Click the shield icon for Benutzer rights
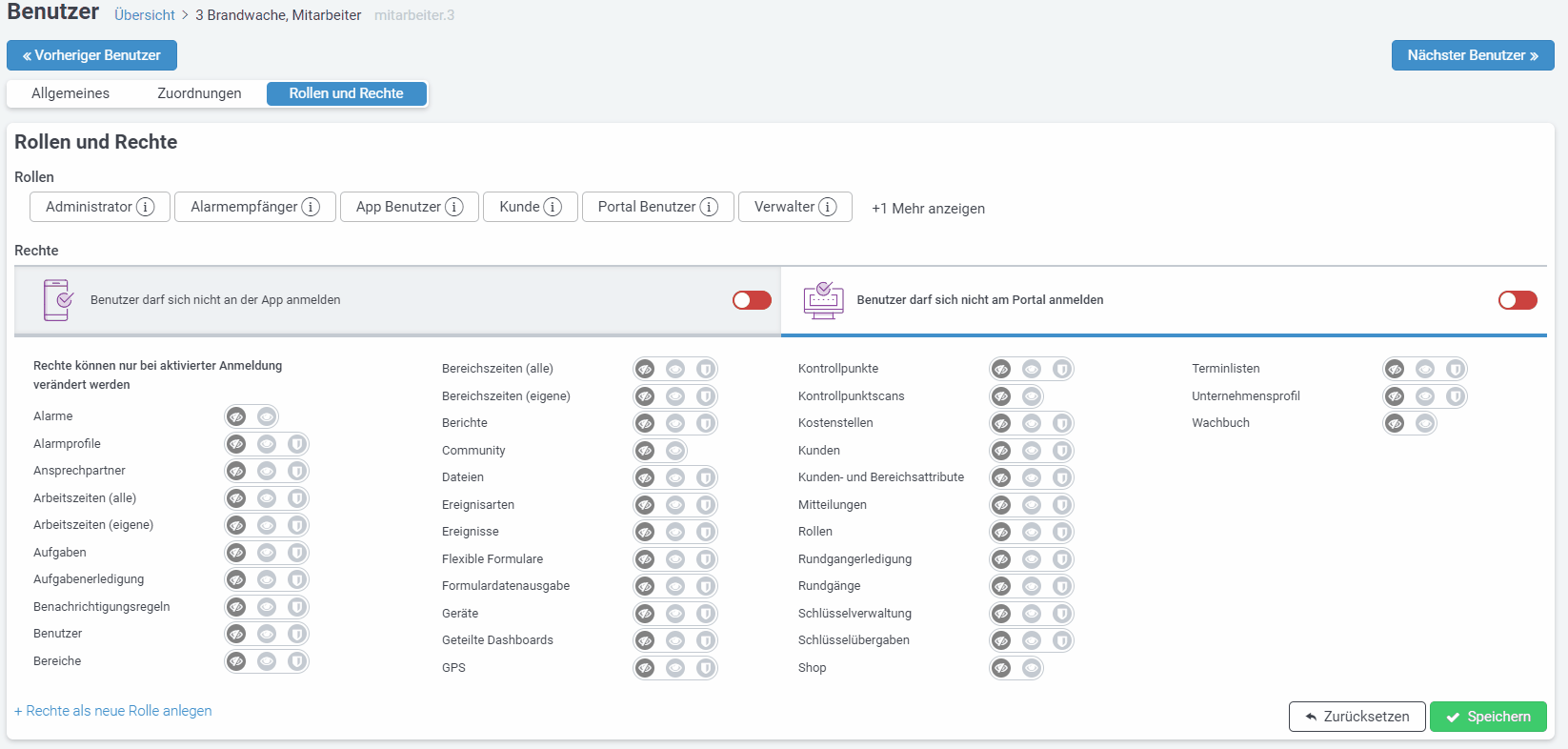 tap(297, 634)
